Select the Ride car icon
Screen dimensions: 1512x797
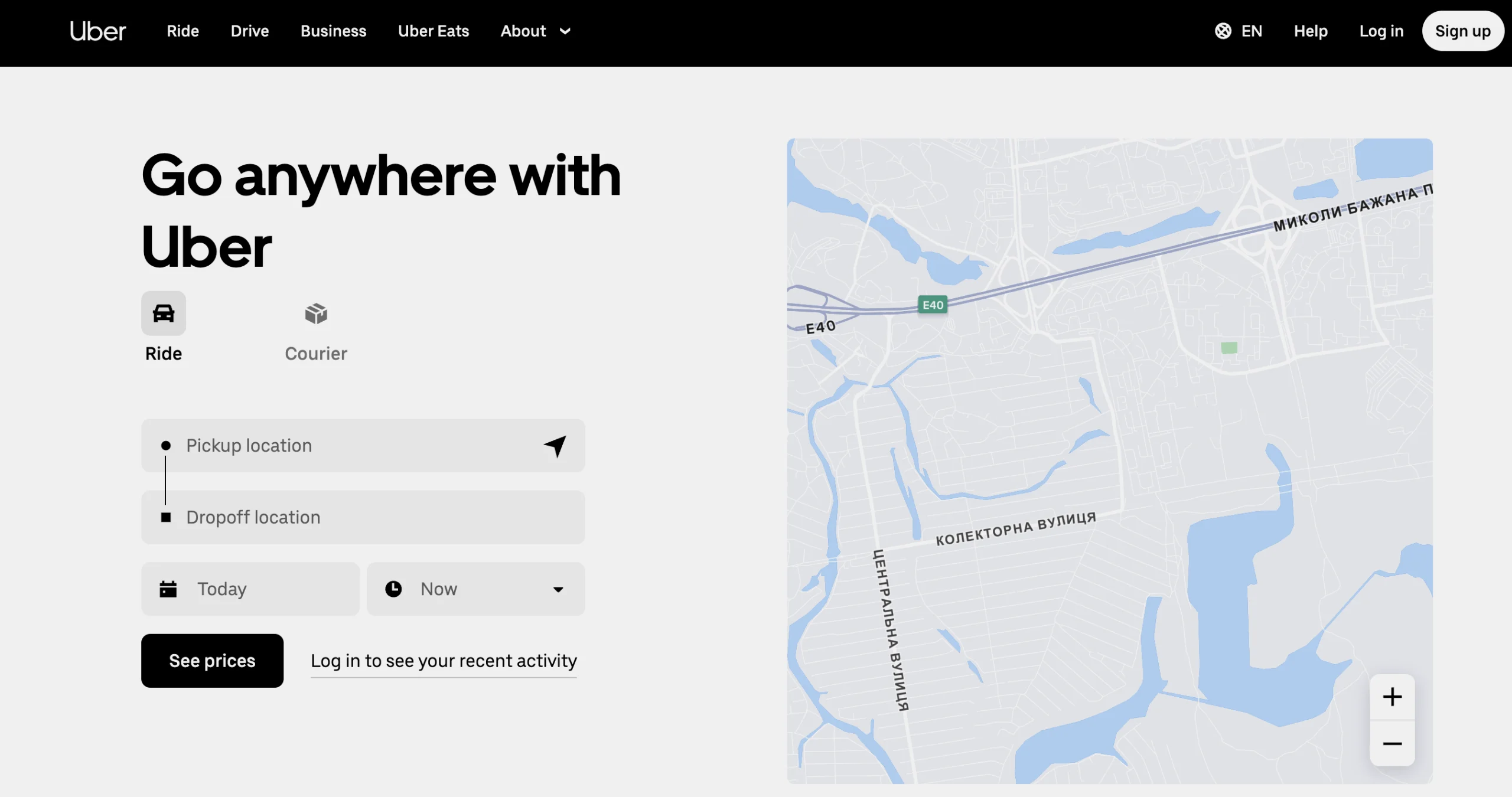pos(164,313)
